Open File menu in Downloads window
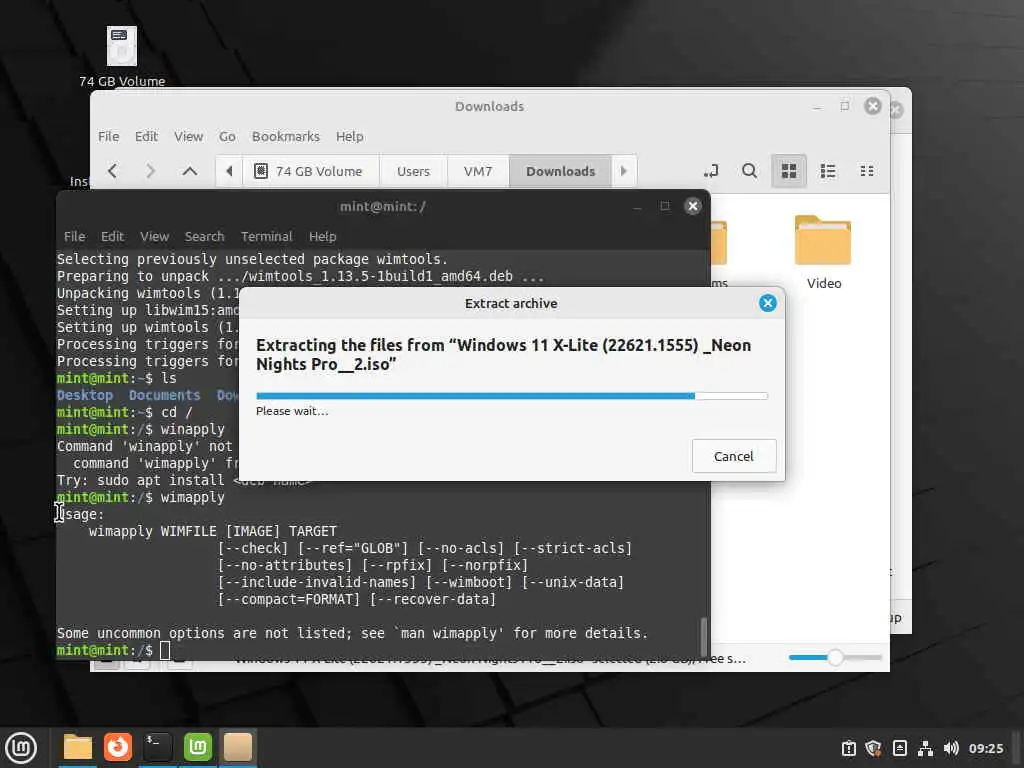 pyautogui.click(x=108, y=136)
